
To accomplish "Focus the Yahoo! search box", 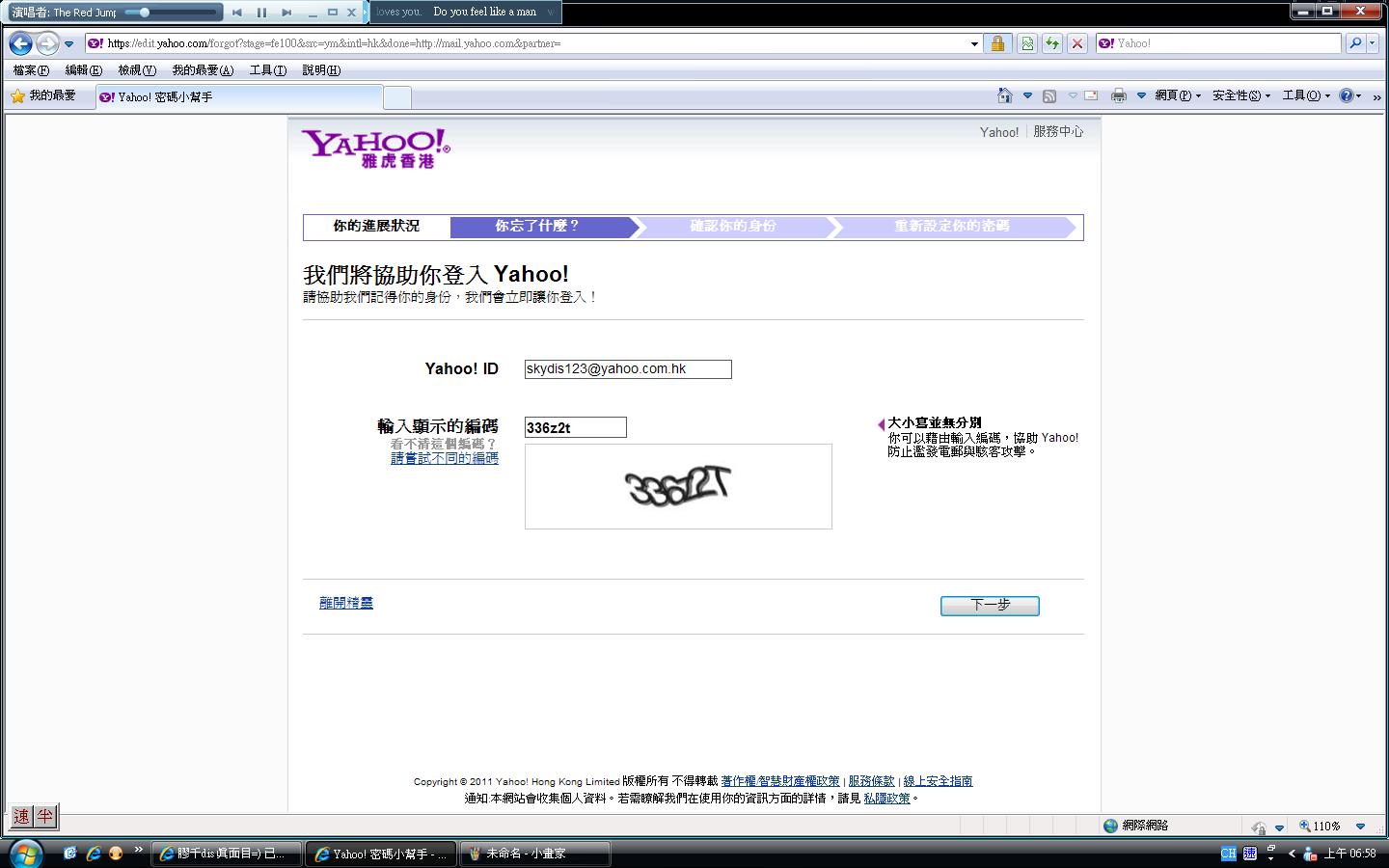I will (x=1219, y=43).
